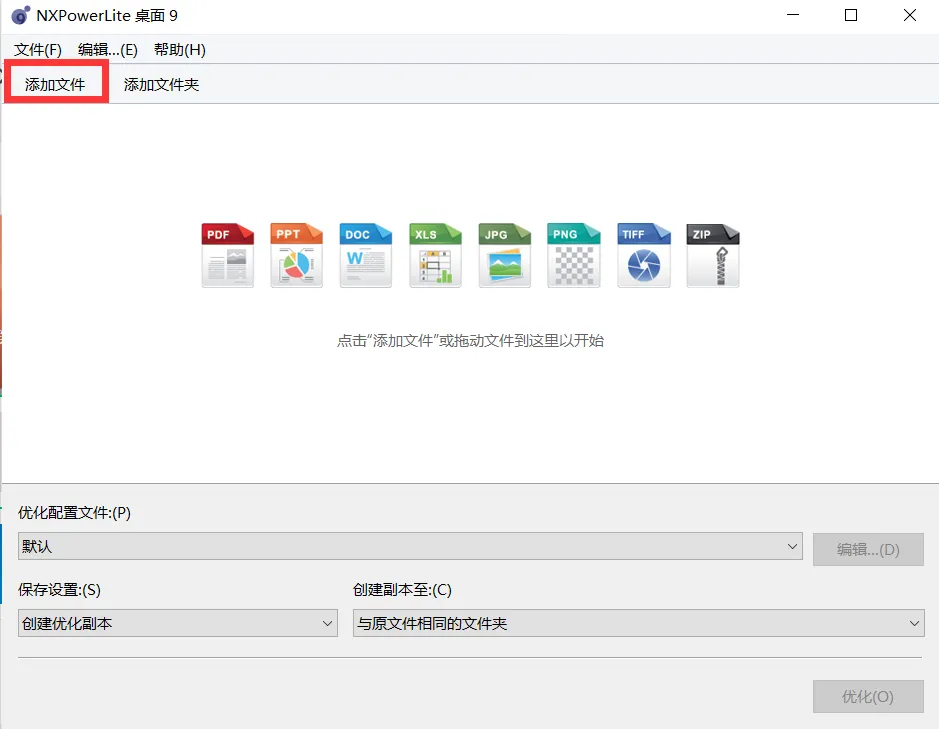Click the TIFF file type icon
The height and width of the screenshot is (729, 939).
tap(644, 255)
